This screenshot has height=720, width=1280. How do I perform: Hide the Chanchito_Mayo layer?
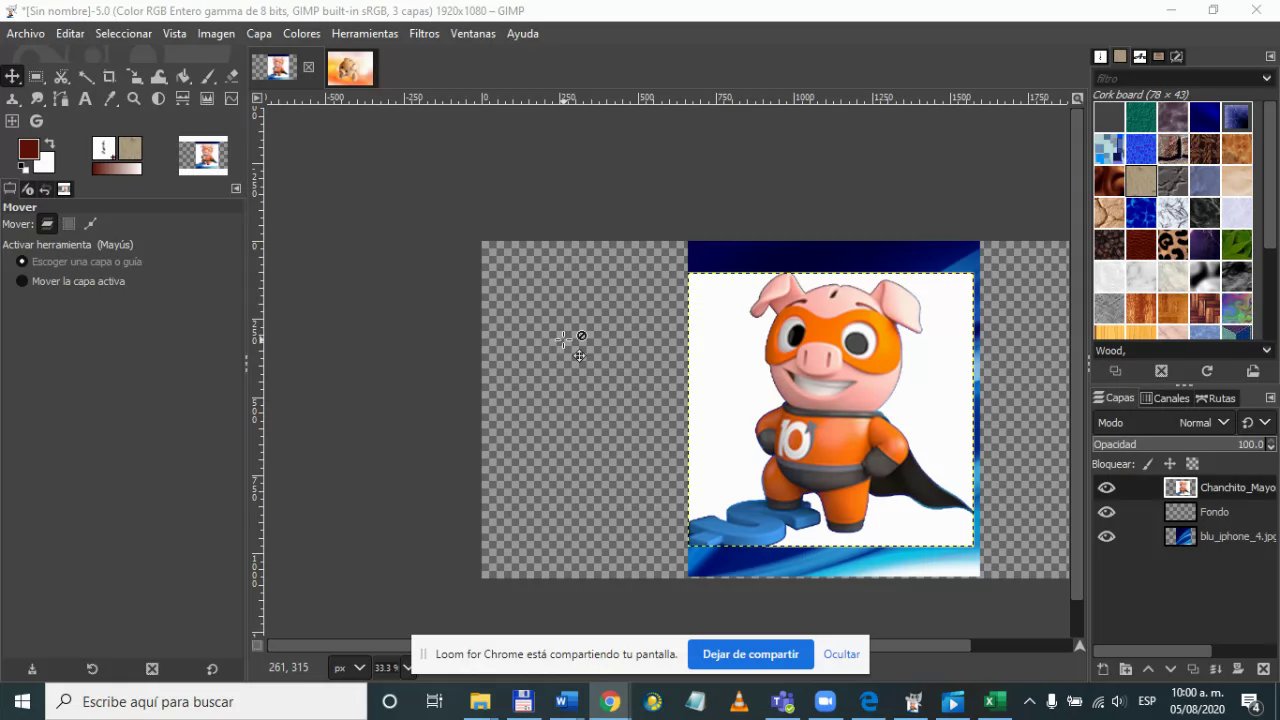pyautogui.click(x=1106, y=488)
